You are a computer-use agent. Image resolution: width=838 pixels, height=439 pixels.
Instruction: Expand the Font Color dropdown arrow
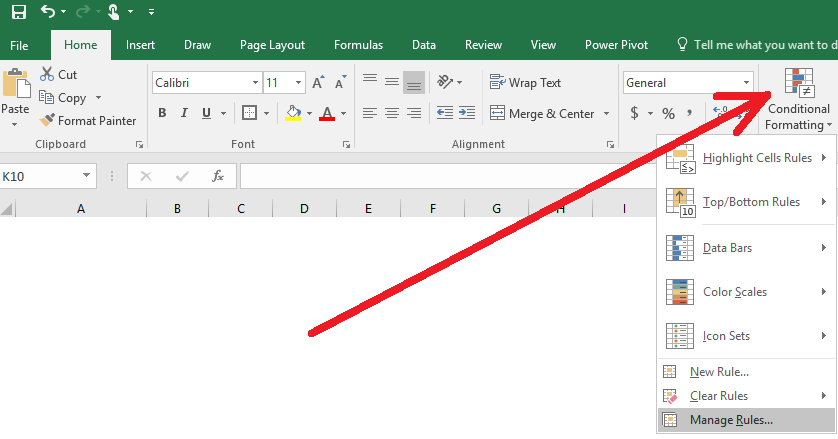344,113
